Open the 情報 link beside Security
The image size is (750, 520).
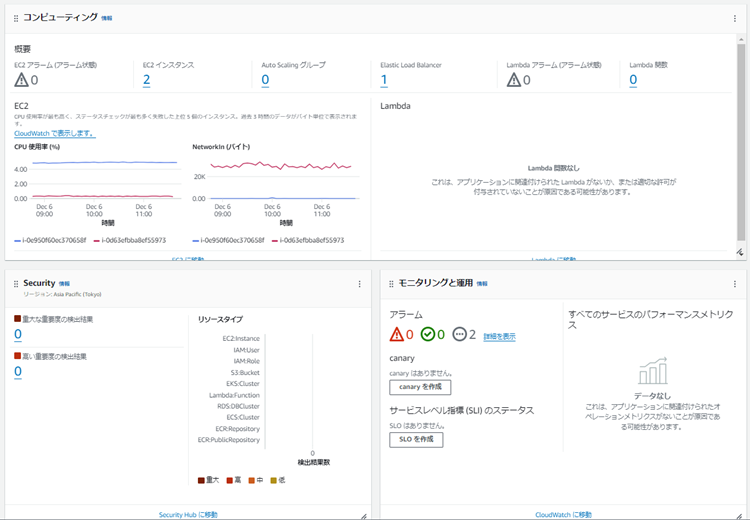click(65, 284)
